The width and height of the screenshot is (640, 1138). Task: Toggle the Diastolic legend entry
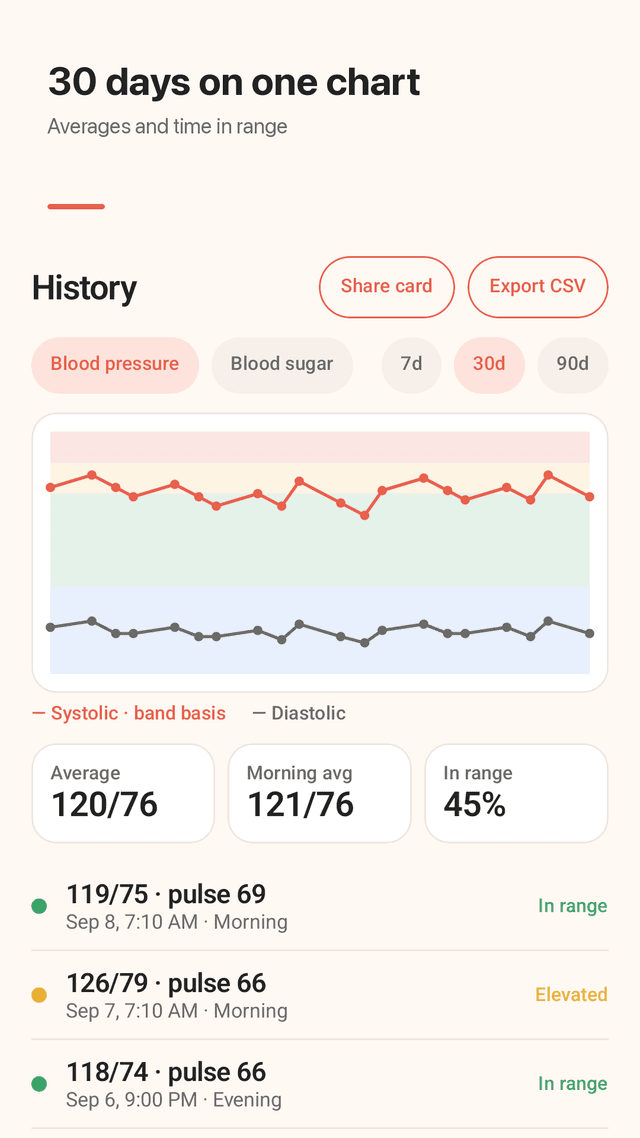coord(299,713)
